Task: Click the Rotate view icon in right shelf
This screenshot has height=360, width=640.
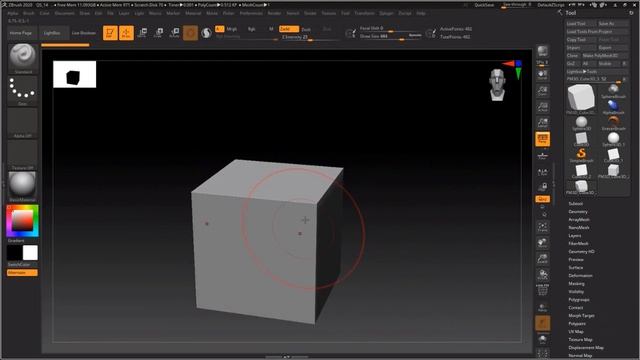Action: coord(542,275)
